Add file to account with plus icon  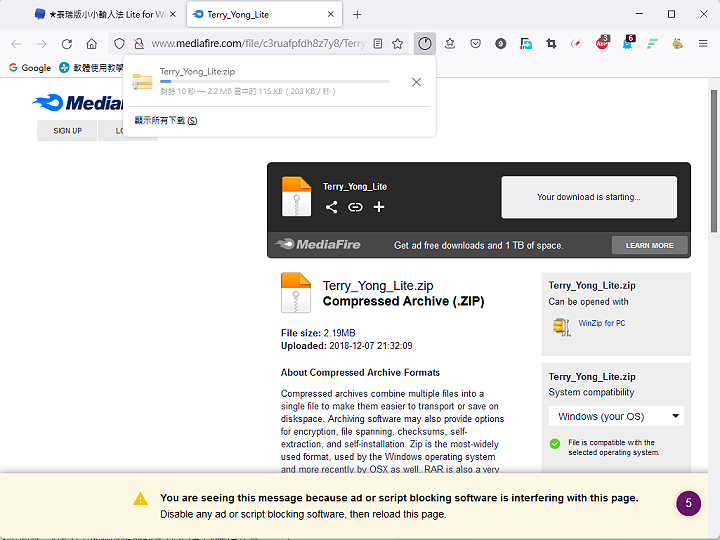coord(379,207)
